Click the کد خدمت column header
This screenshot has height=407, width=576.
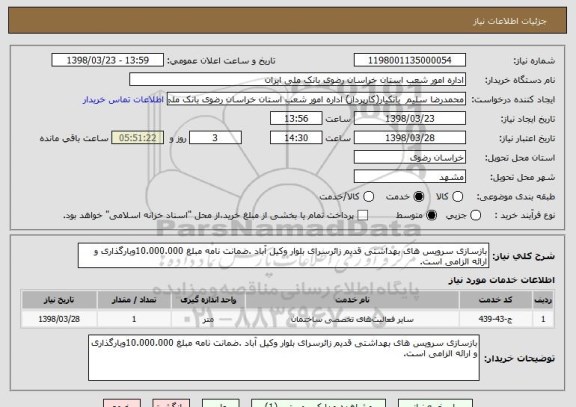496,300
